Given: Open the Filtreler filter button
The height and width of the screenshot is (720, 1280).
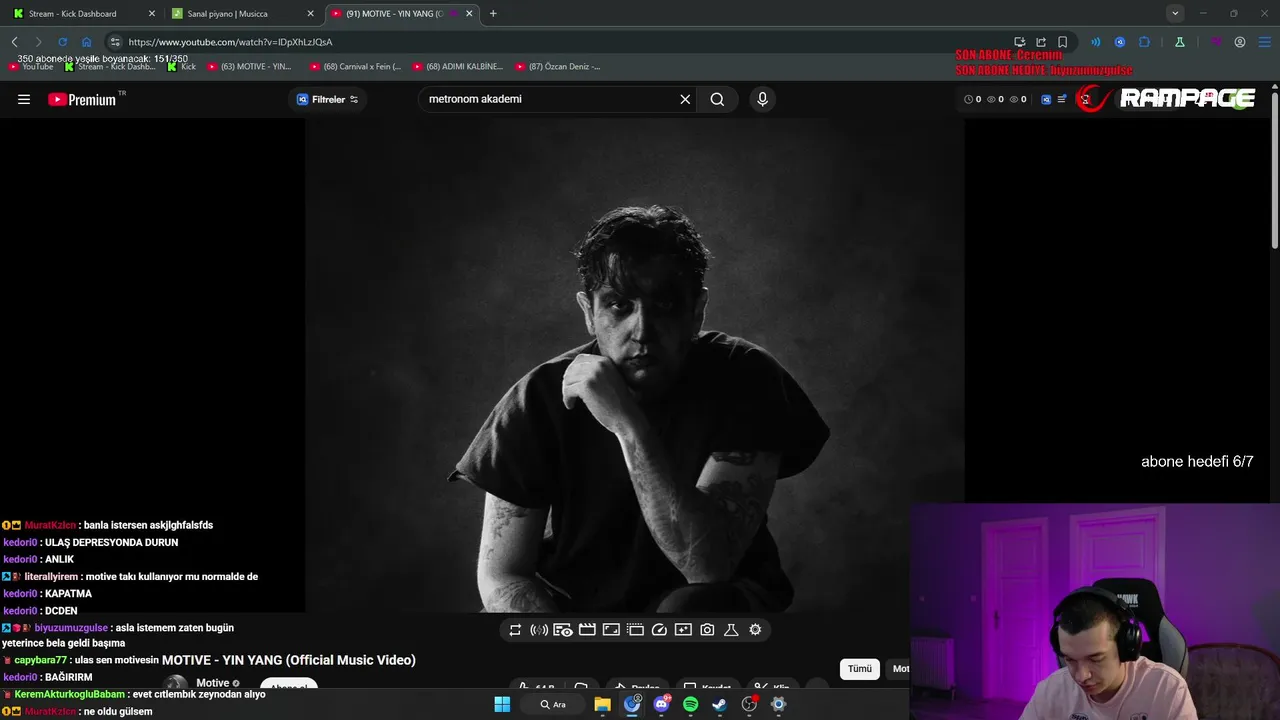Looking at the screenshot, I should (327, 99).
